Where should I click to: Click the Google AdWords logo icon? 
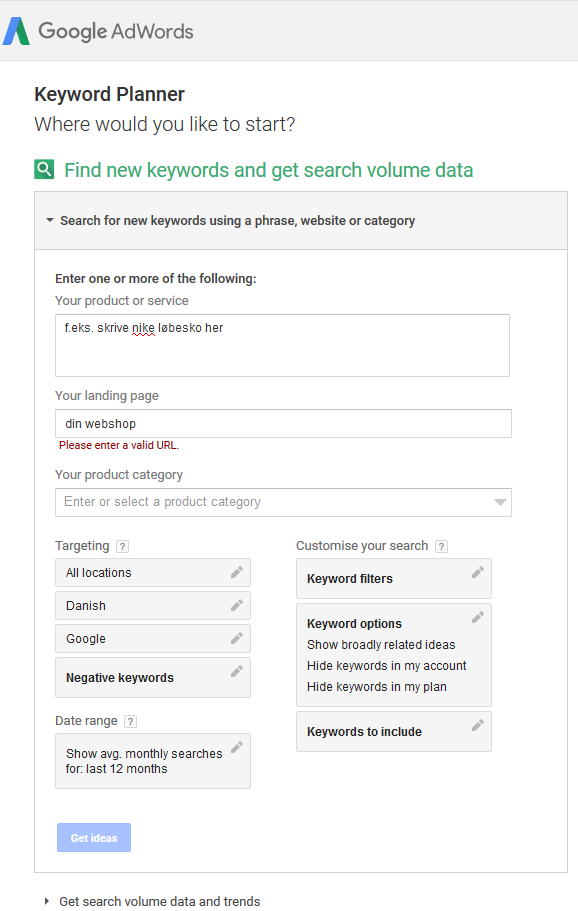16,31
